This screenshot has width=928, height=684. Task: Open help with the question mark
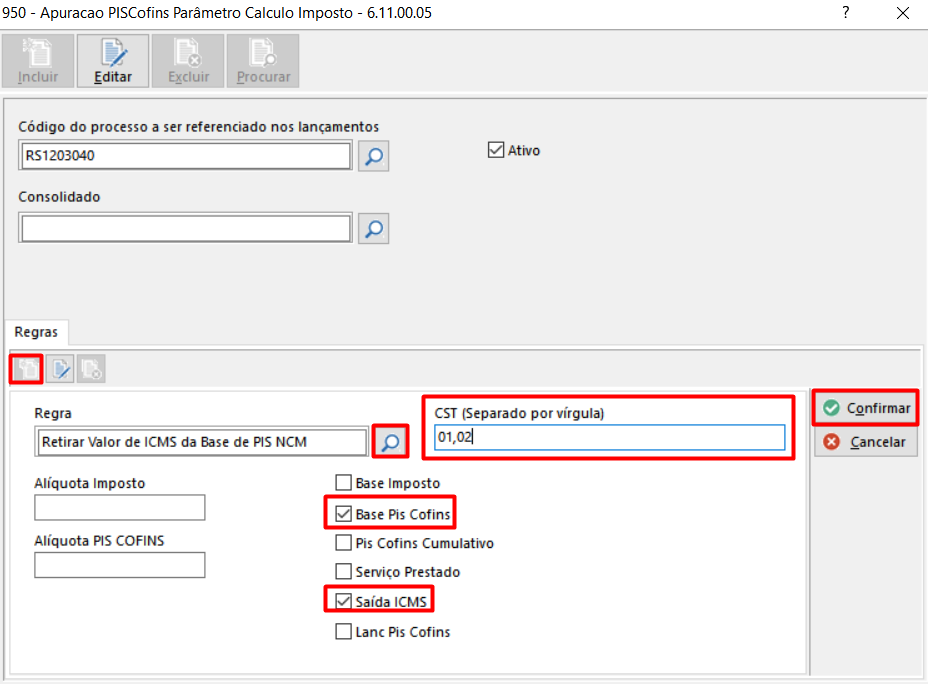click(x=846, y=12)
